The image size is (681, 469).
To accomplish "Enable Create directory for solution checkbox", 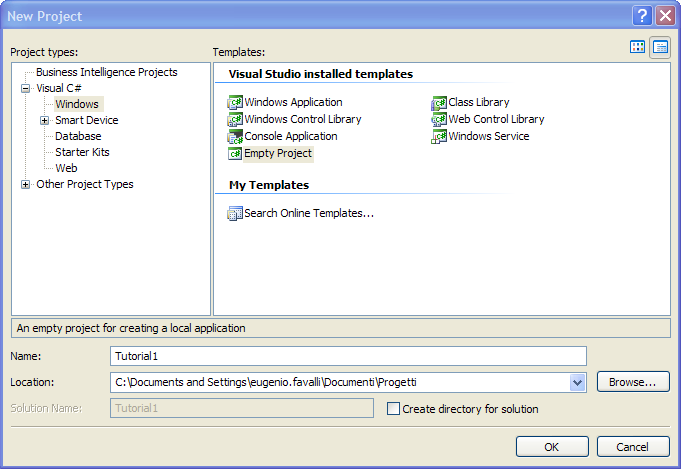I will click(393, 409).
